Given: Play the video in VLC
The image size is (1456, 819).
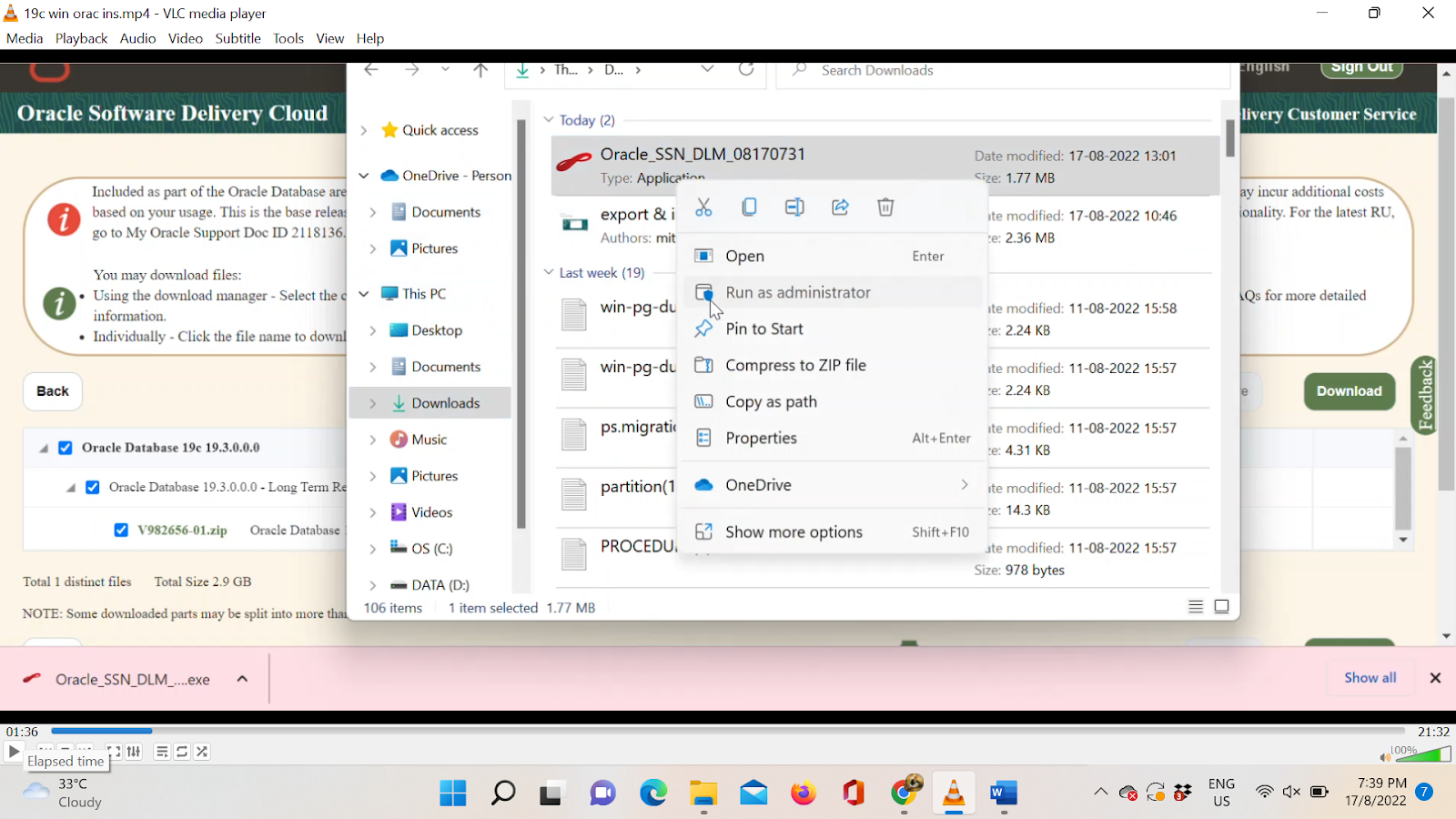Looking at the screenshot, I should (x=14, y=752).
